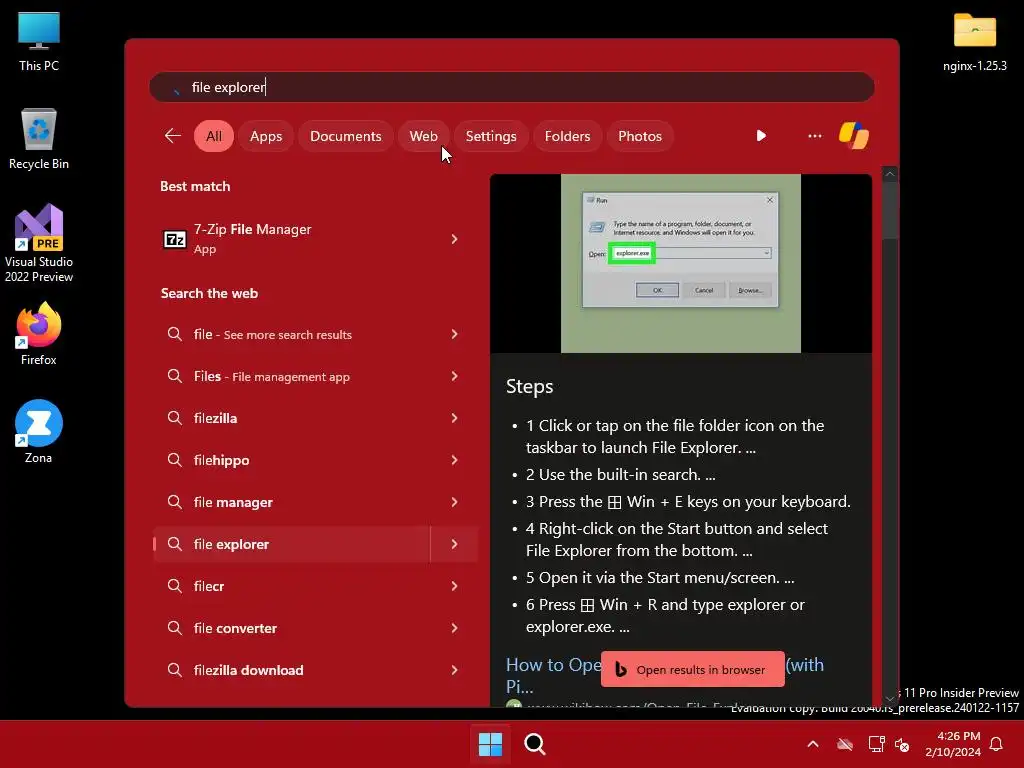The image size is (1024, 768).
Task: Switch to the Folders filter tab
Action: pyautogui.click(x=567, y=136)
